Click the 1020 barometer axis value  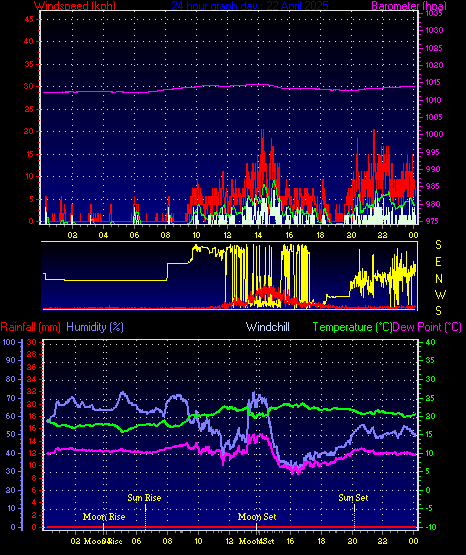pos(434,65)
